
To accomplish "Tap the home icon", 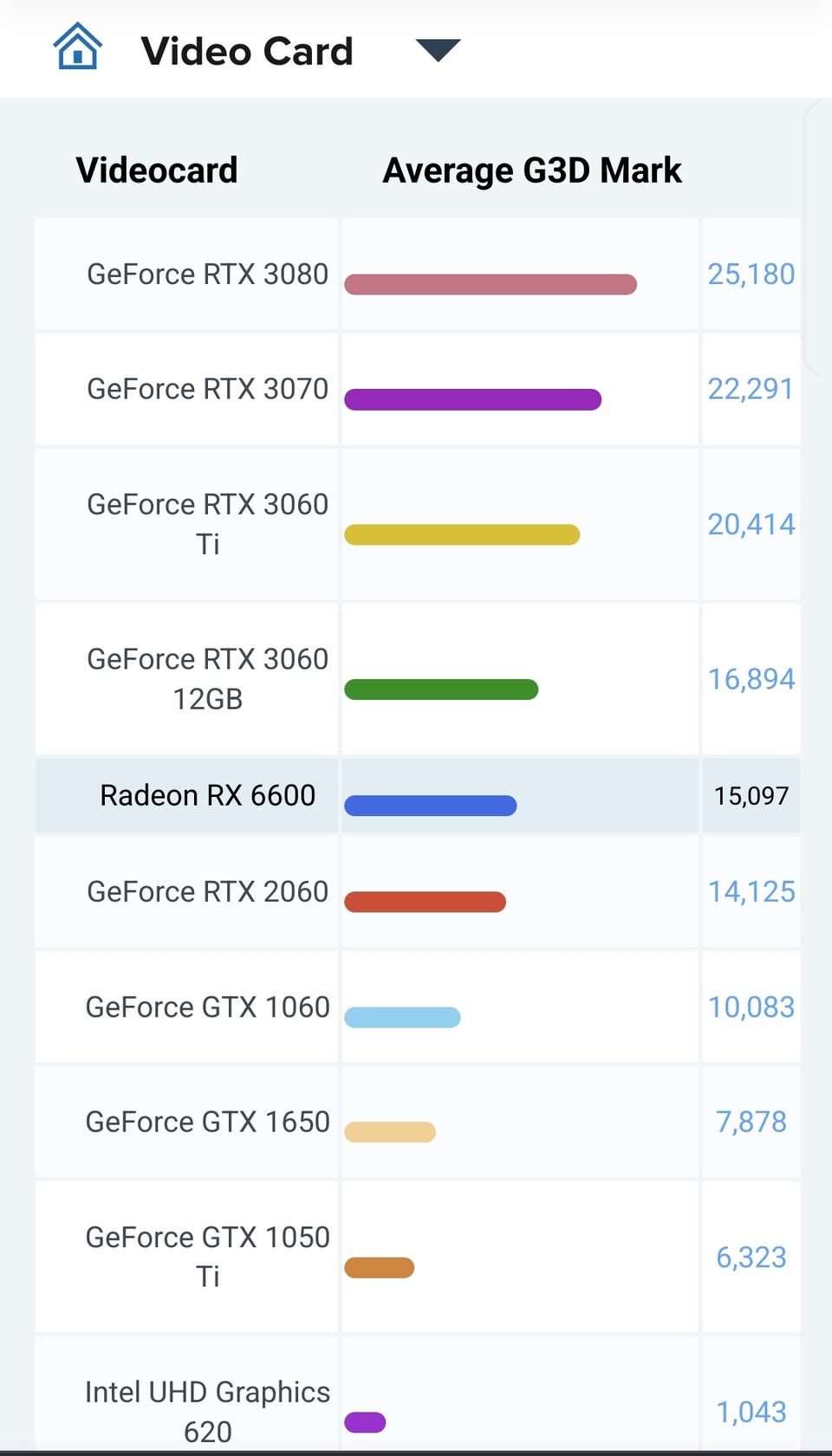I will [78, 47].
